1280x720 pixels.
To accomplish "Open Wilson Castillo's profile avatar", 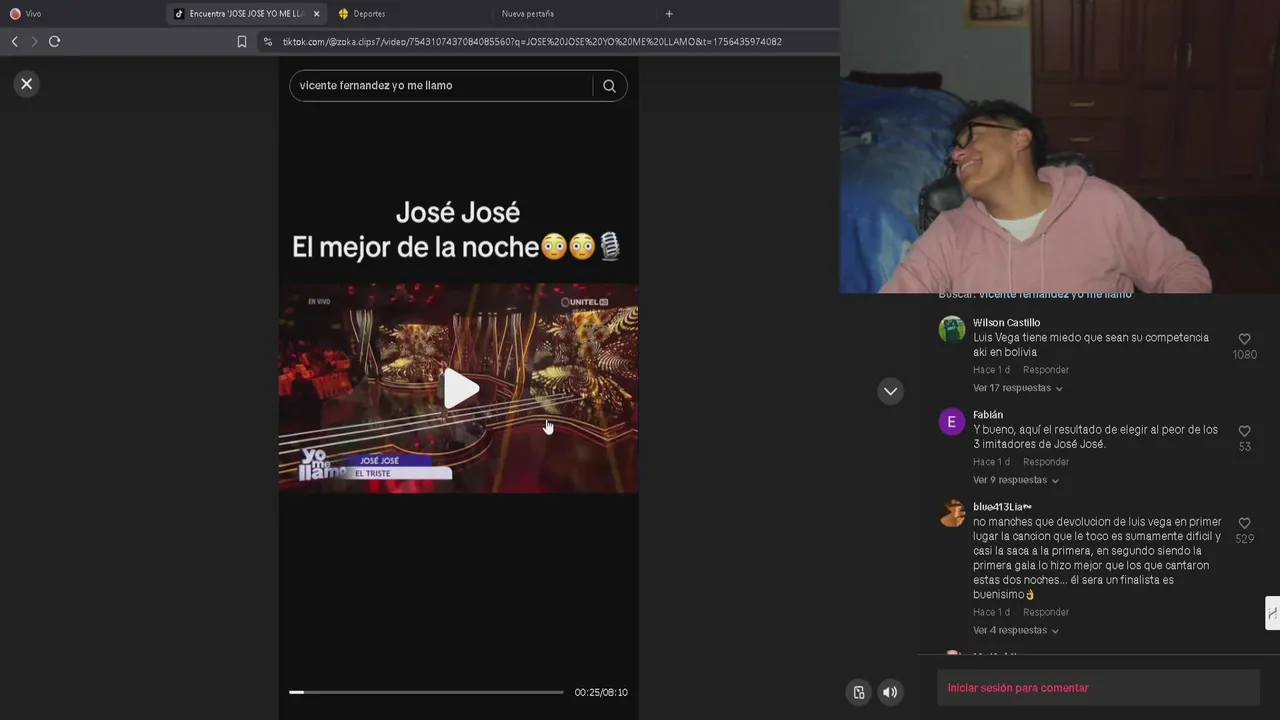I will [x=952, y=329].
